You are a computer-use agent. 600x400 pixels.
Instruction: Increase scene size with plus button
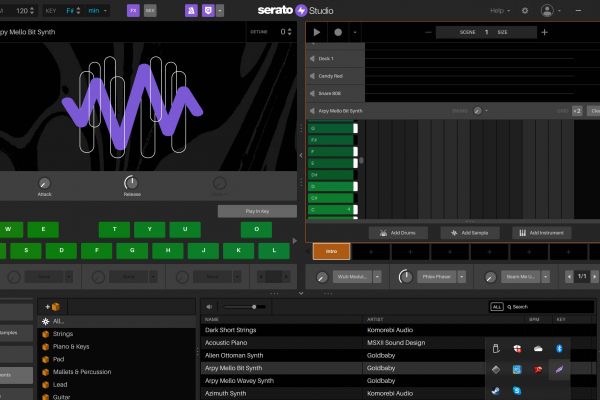coord(545,33)
